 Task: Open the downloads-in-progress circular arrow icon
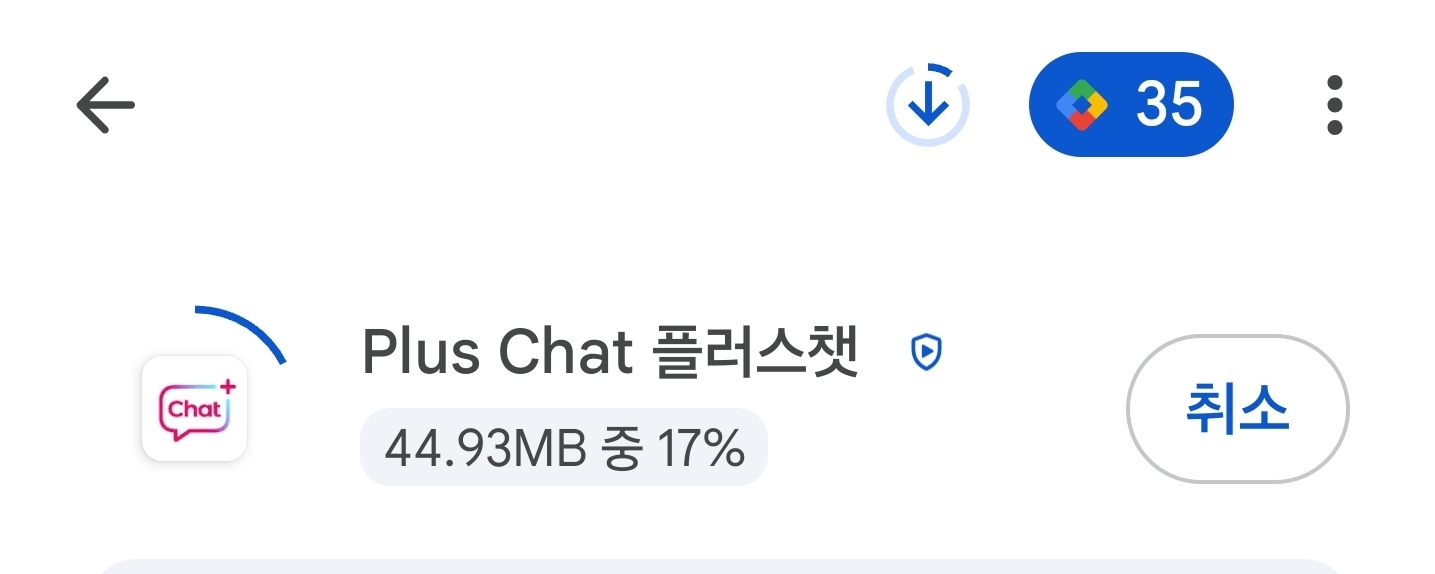coord(928,104)
